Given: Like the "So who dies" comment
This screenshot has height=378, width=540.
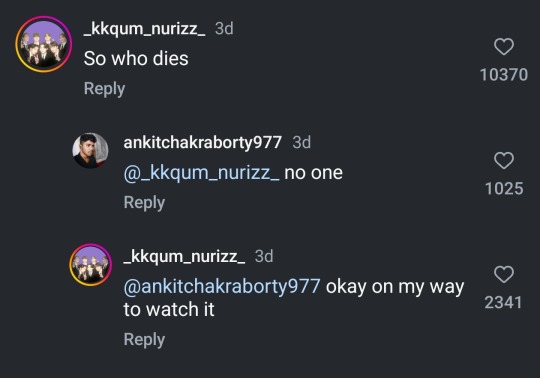Looking at the screenshot, I should (x=504, y=46).
